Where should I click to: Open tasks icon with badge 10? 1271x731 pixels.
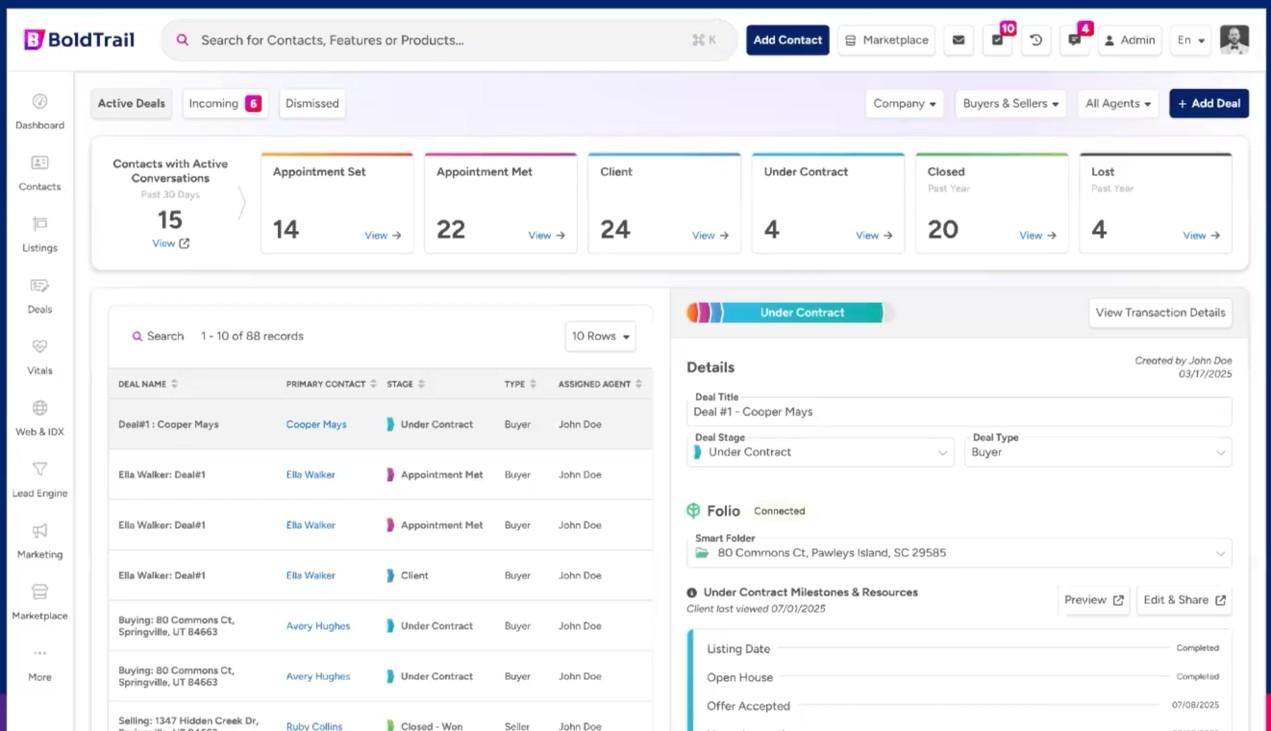[x=997, y=40]
